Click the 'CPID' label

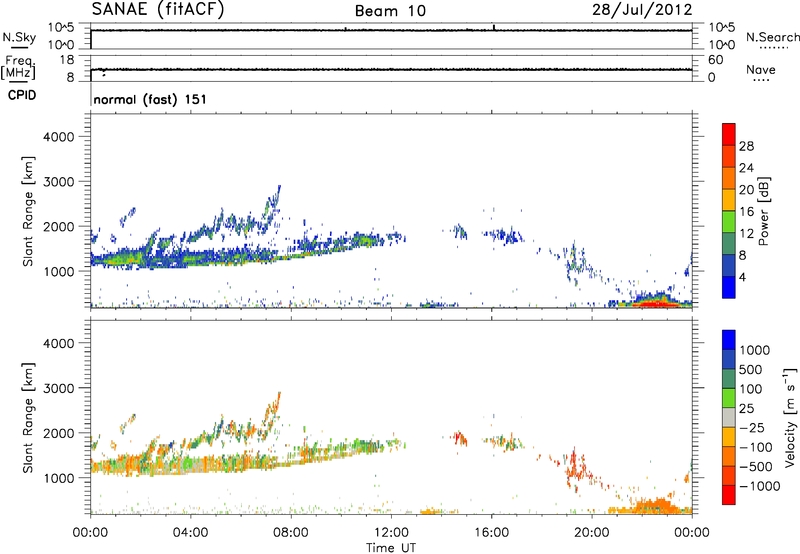tap(22, 95)
